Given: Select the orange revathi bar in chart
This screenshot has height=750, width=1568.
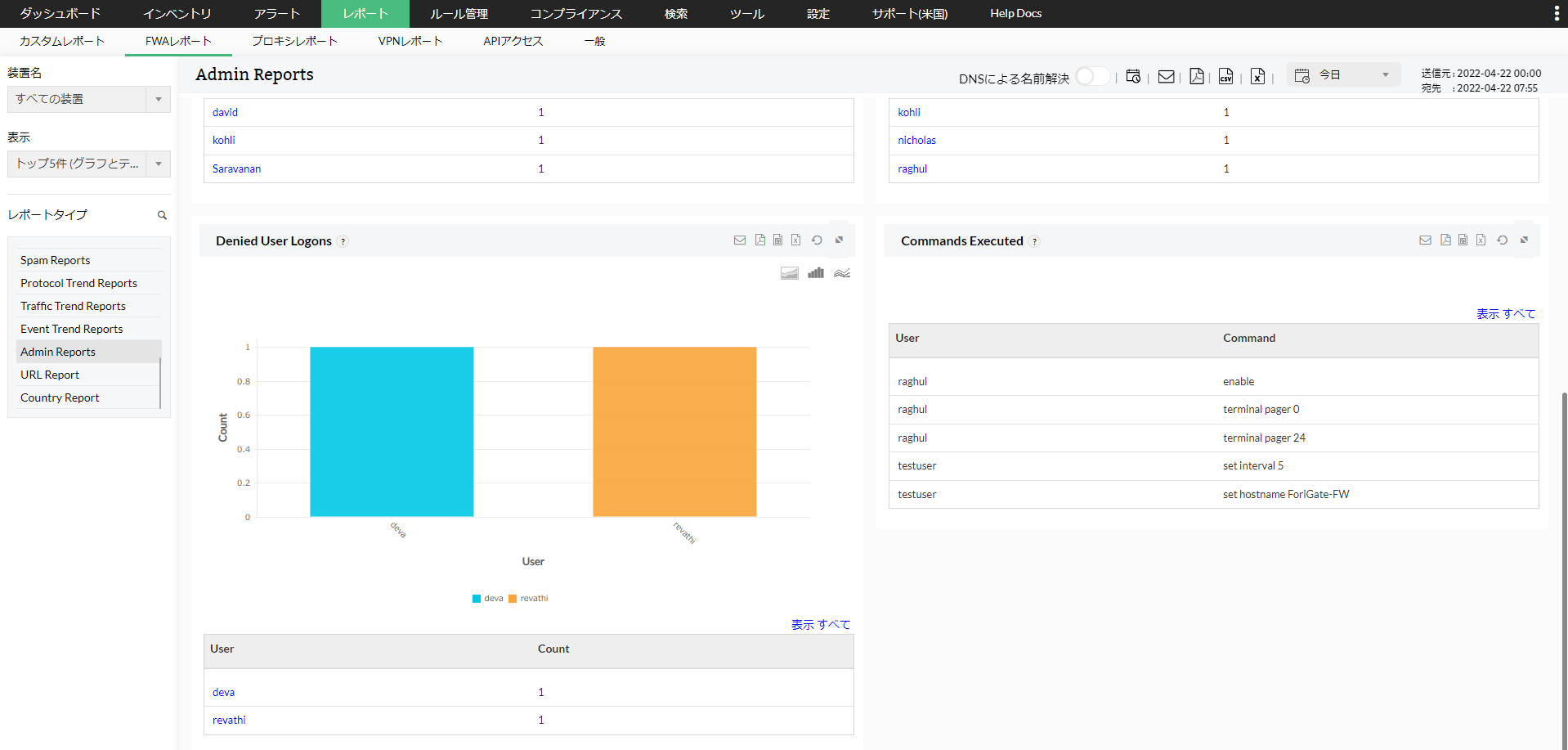Looking at the screenshot, I should tap(674, 432).
